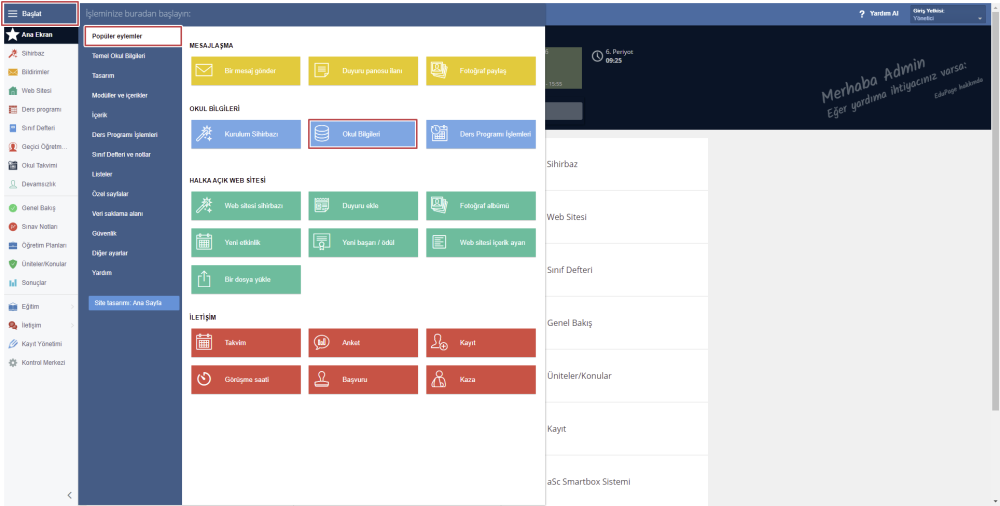Open Takvim red tile
This screenshot has height=506, width=1000.
246,343
